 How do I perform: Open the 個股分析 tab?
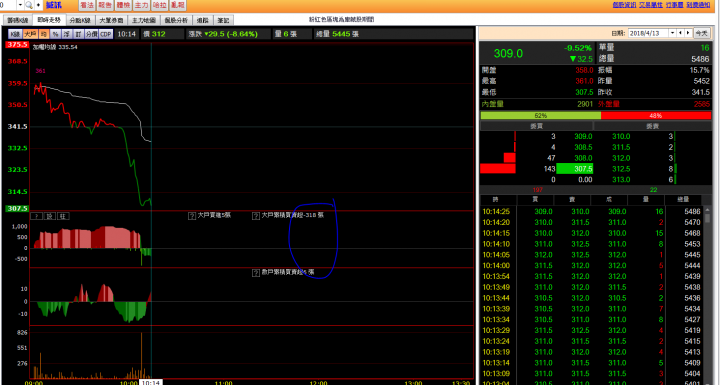click(x=176, y=20)
